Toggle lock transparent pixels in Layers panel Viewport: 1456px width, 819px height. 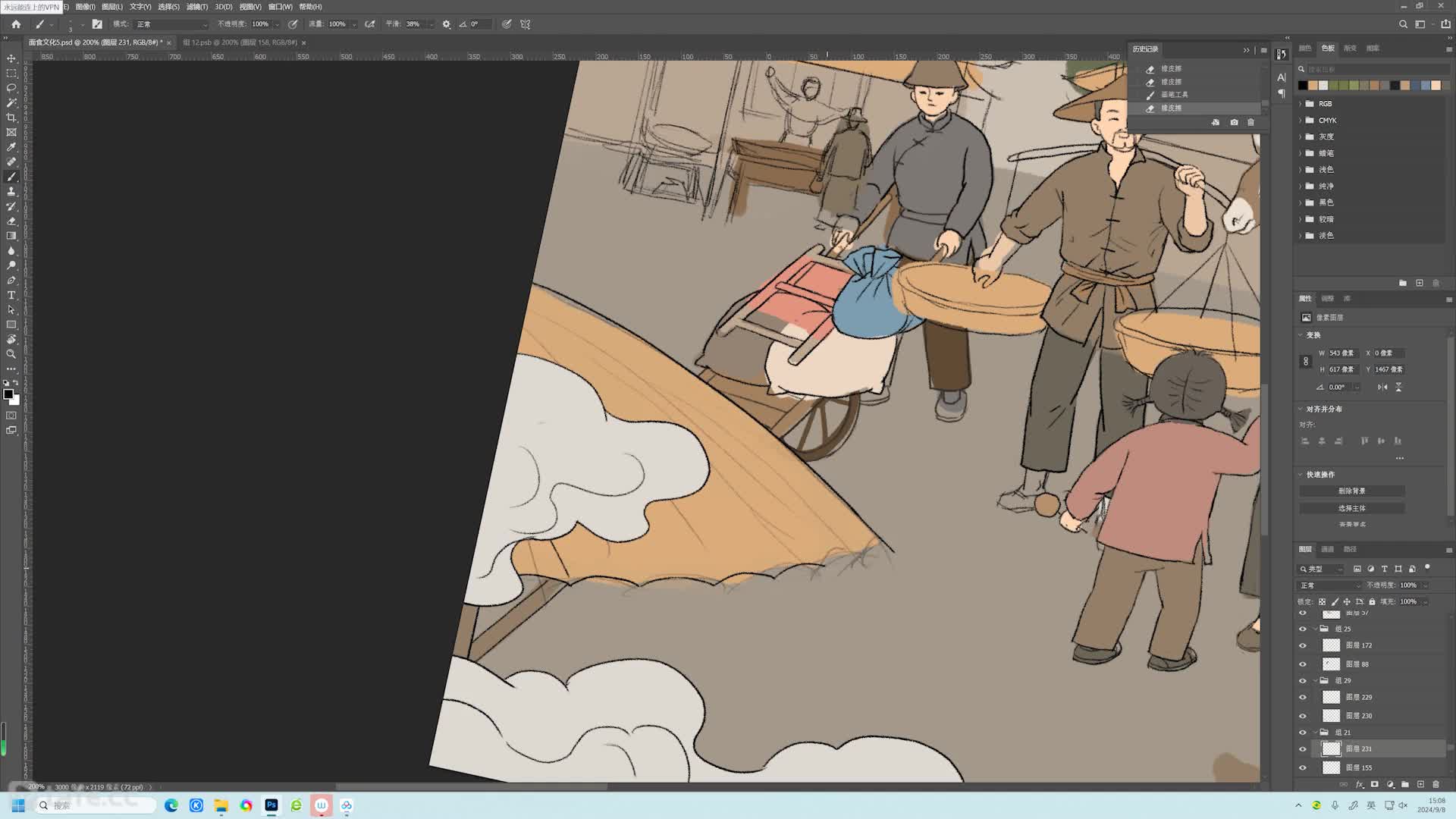[x=1323, y=602]
